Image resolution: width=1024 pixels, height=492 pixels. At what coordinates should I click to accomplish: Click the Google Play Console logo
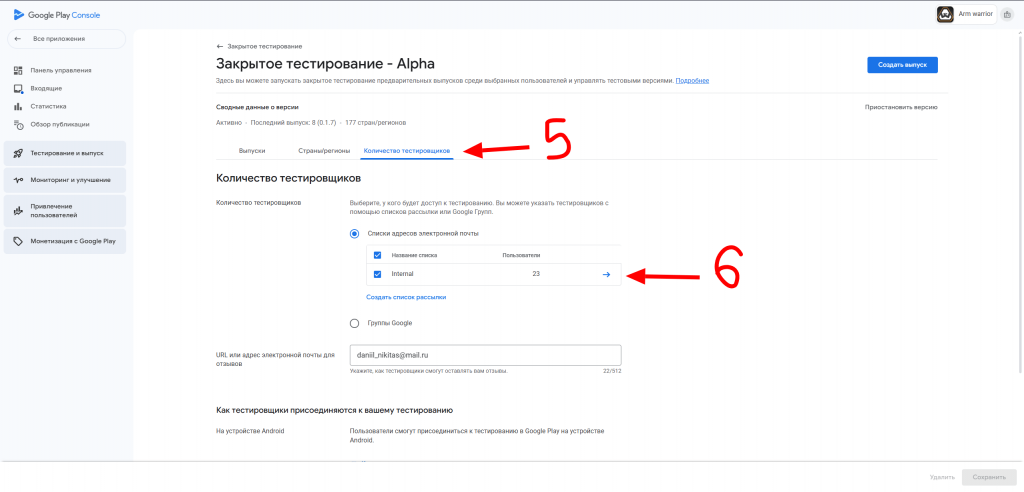[x=57, y=15]
